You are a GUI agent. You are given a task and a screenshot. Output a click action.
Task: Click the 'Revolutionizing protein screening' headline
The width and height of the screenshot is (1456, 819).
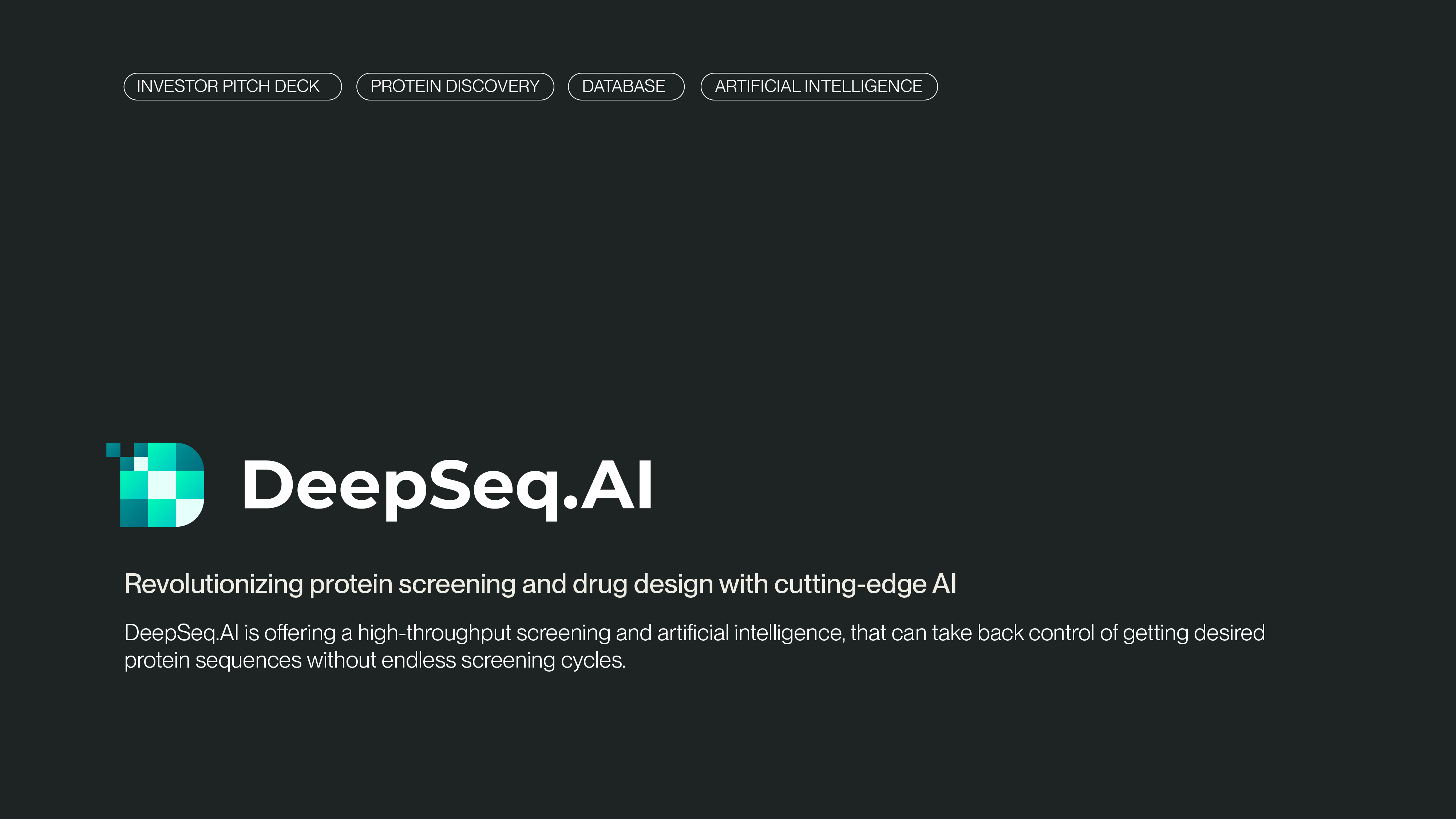(540, 584)
